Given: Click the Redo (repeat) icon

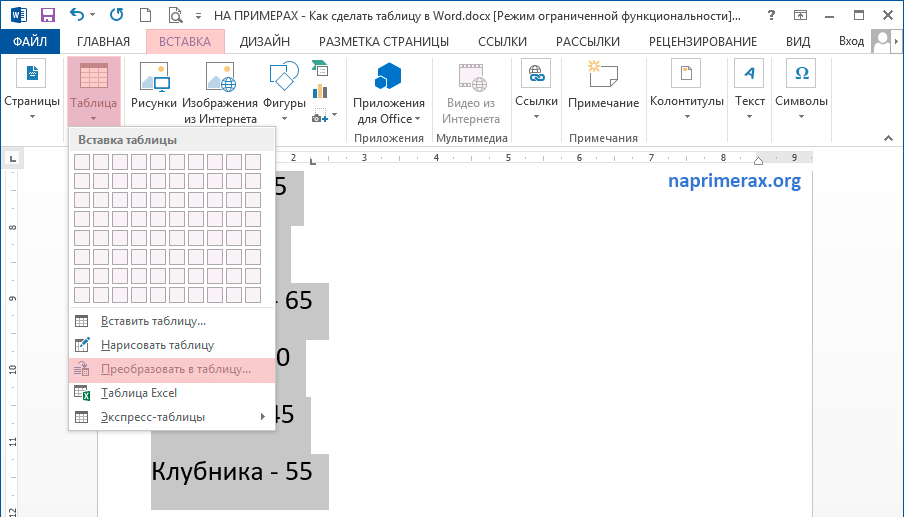Looking at the screenshot, I should pyautogui.click(x=117, y=15).
